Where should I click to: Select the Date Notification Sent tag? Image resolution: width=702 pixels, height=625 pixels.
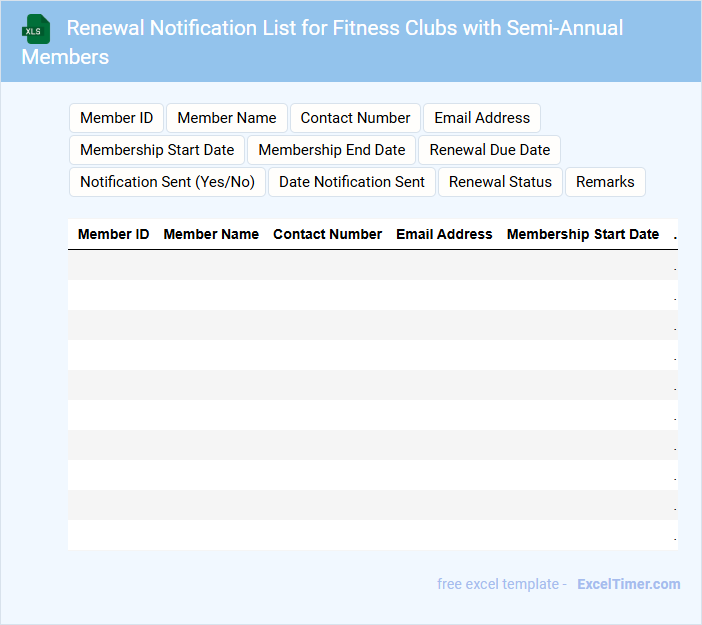352,182
